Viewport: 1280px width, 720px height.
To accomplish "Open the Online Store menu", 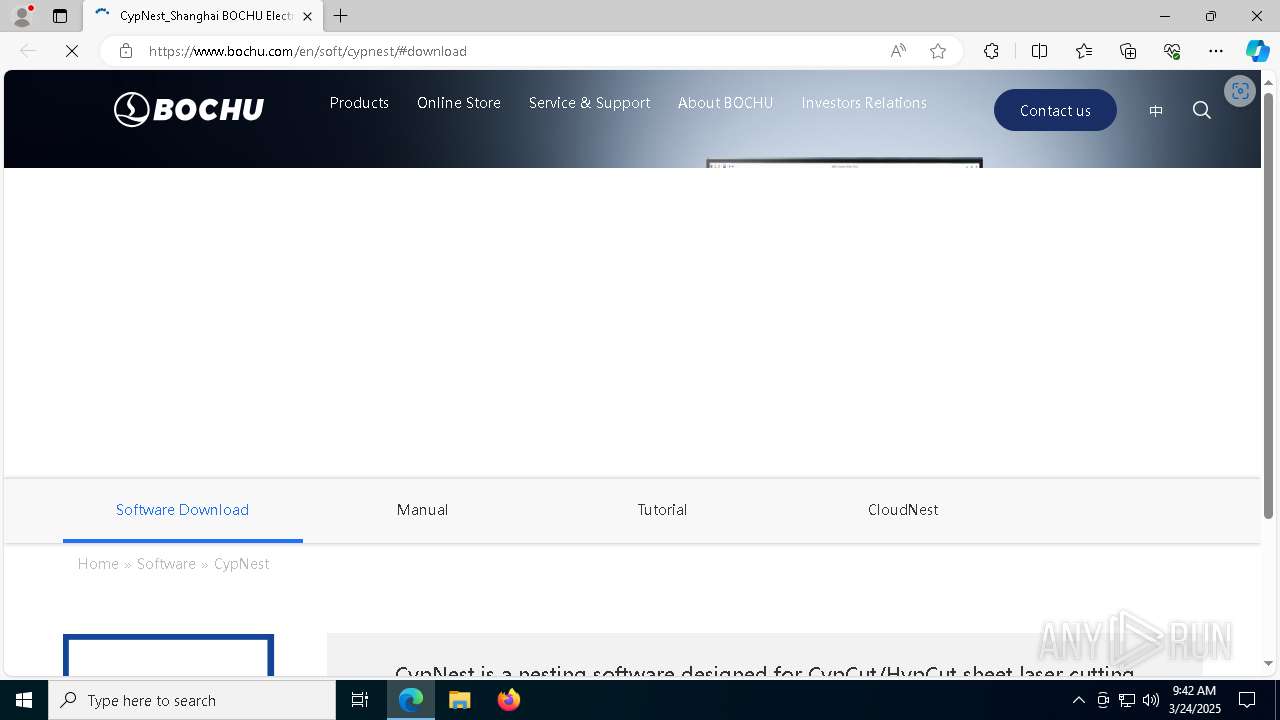I will [x=459, y=103].
